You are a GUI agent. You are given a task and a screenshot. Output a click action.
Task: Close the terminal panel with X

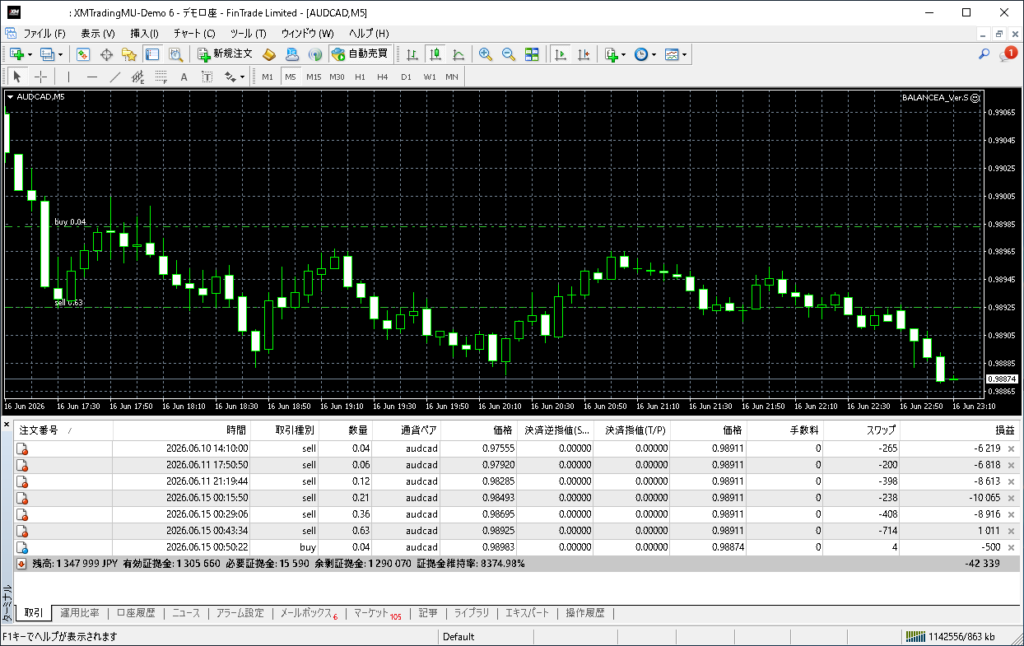(7, 425)
